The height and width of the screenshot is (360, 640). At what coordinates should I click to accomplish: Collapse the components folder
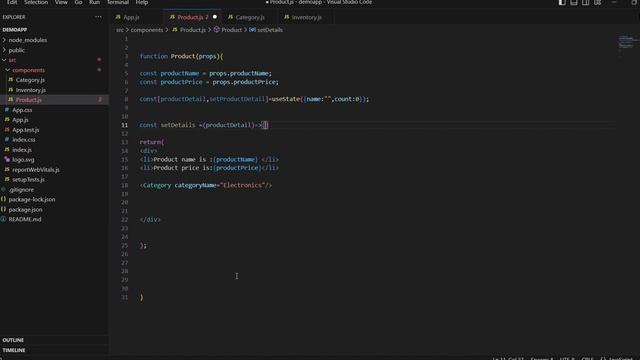coord(8,70)
